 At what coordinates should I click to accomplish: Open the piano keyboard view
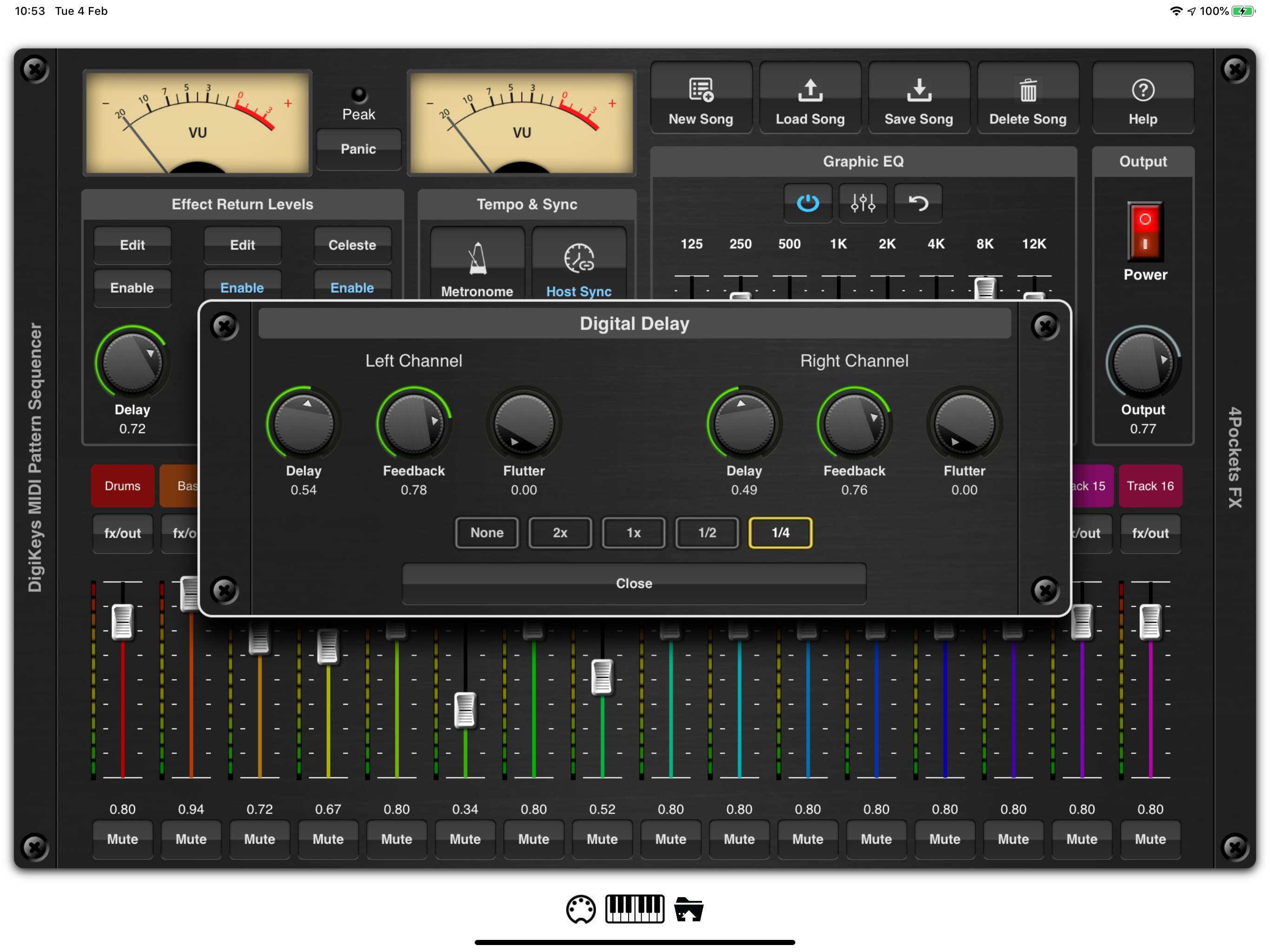635,909
